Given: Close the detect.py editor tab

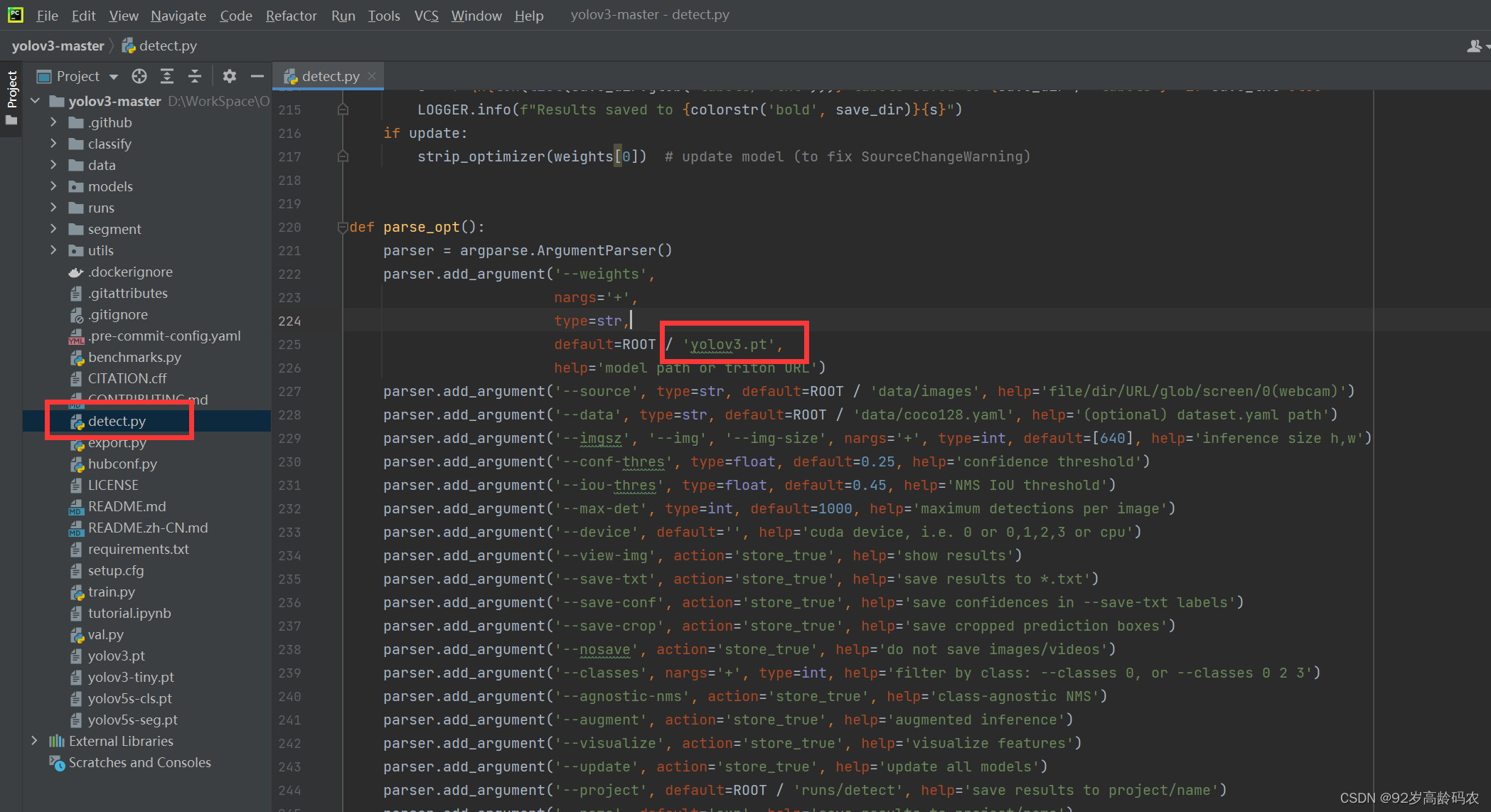Looking at the screenshot, I should pyautogui.click(x=372, y=76).
